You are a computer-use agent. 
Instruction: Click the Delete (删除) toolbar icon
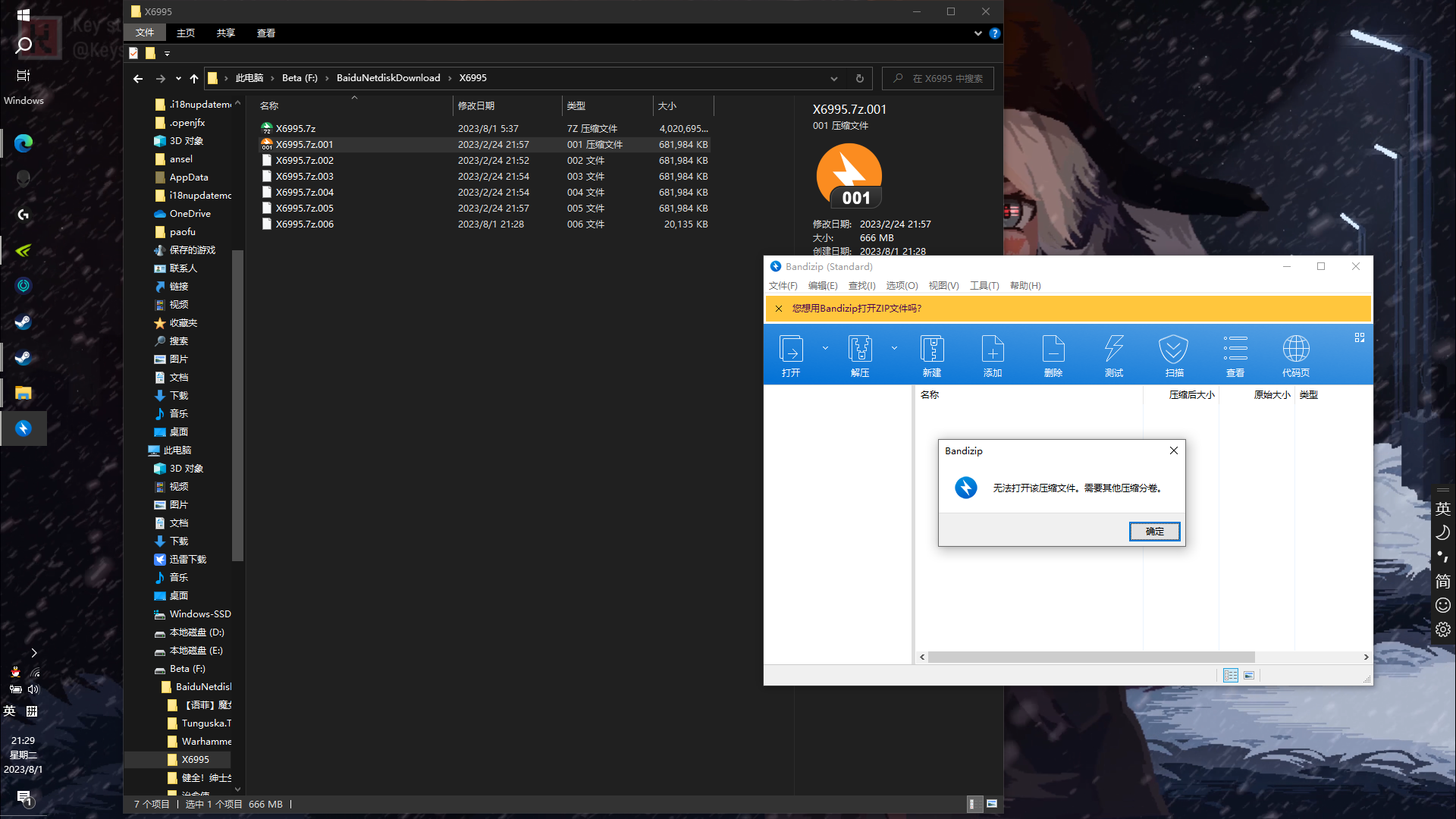tap(1053, 350)
